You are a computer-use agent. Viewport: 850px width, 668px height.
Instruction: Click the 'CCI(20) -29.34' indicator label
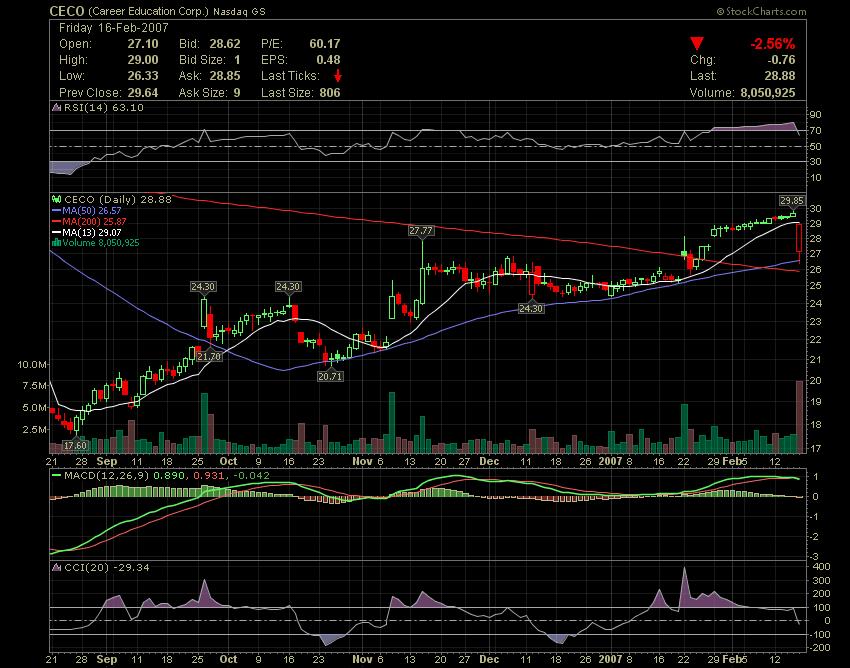click(x=106, y=568)
